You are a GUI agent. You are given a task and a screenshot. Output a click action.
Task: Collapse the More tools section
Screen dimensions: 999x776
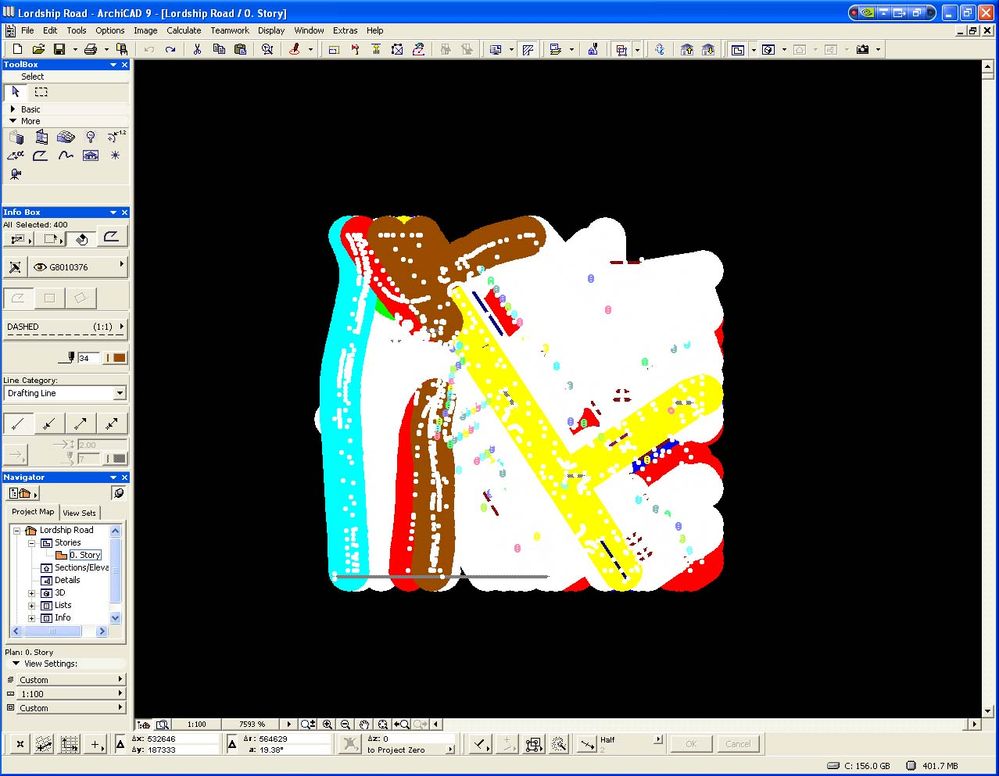pyautogui.click(x=13, y=121)
